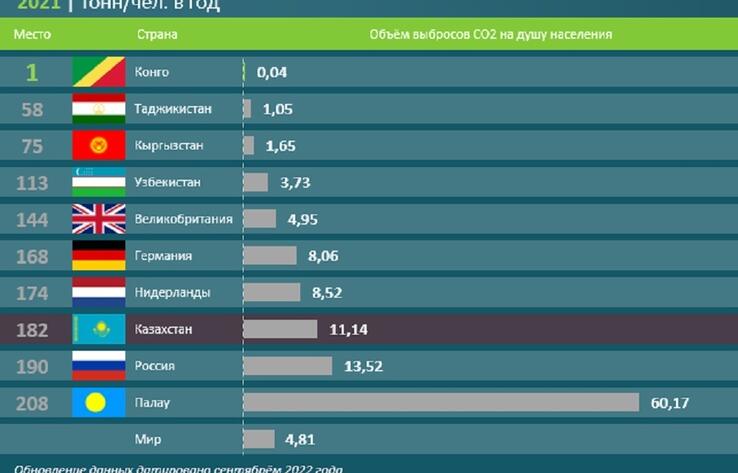The width and height of the screenshot is (738, 473).
Task: Click the United Kingdom flag
Action: point(99,219)
